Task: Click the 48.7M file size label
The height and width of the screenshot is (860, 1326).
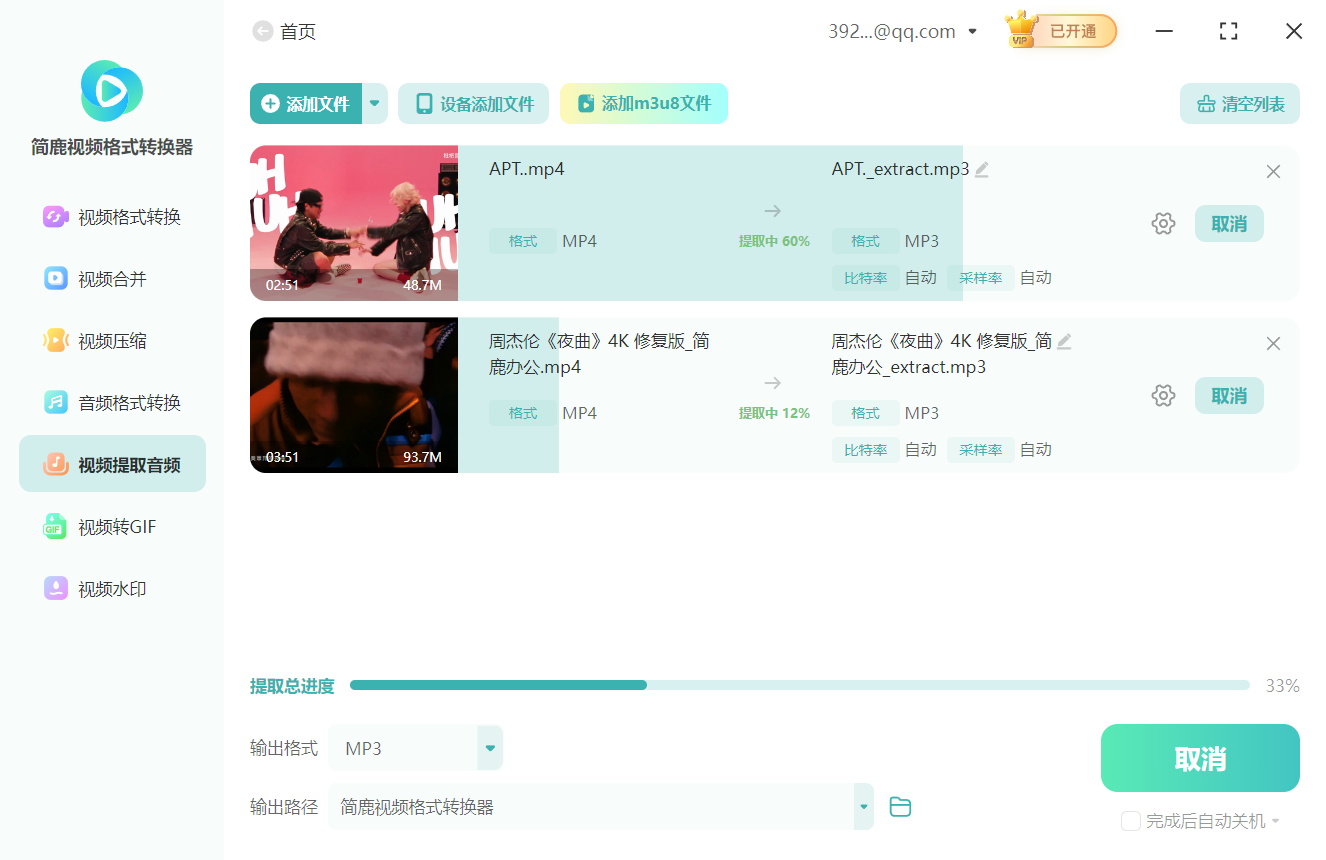Action: 423,285
